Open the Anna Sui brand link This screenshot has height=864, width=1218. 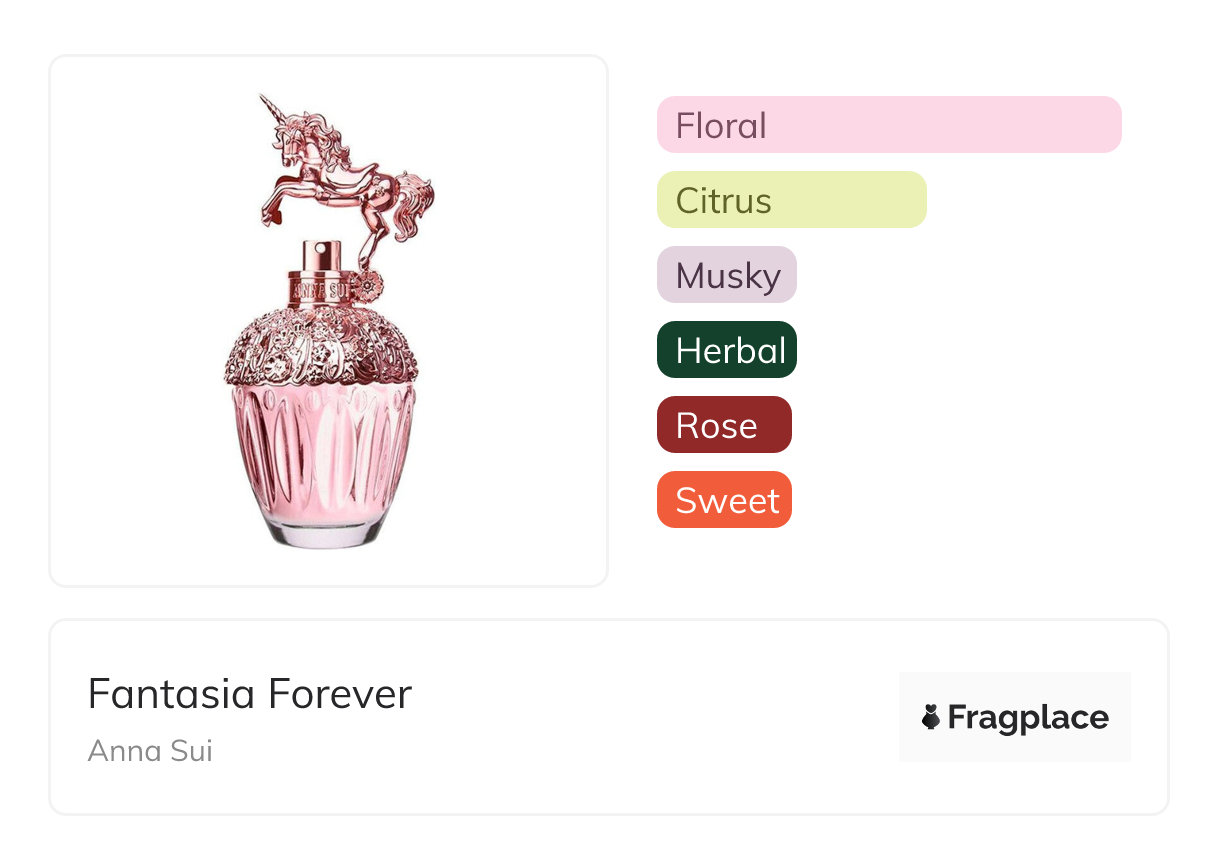point(150,750)
